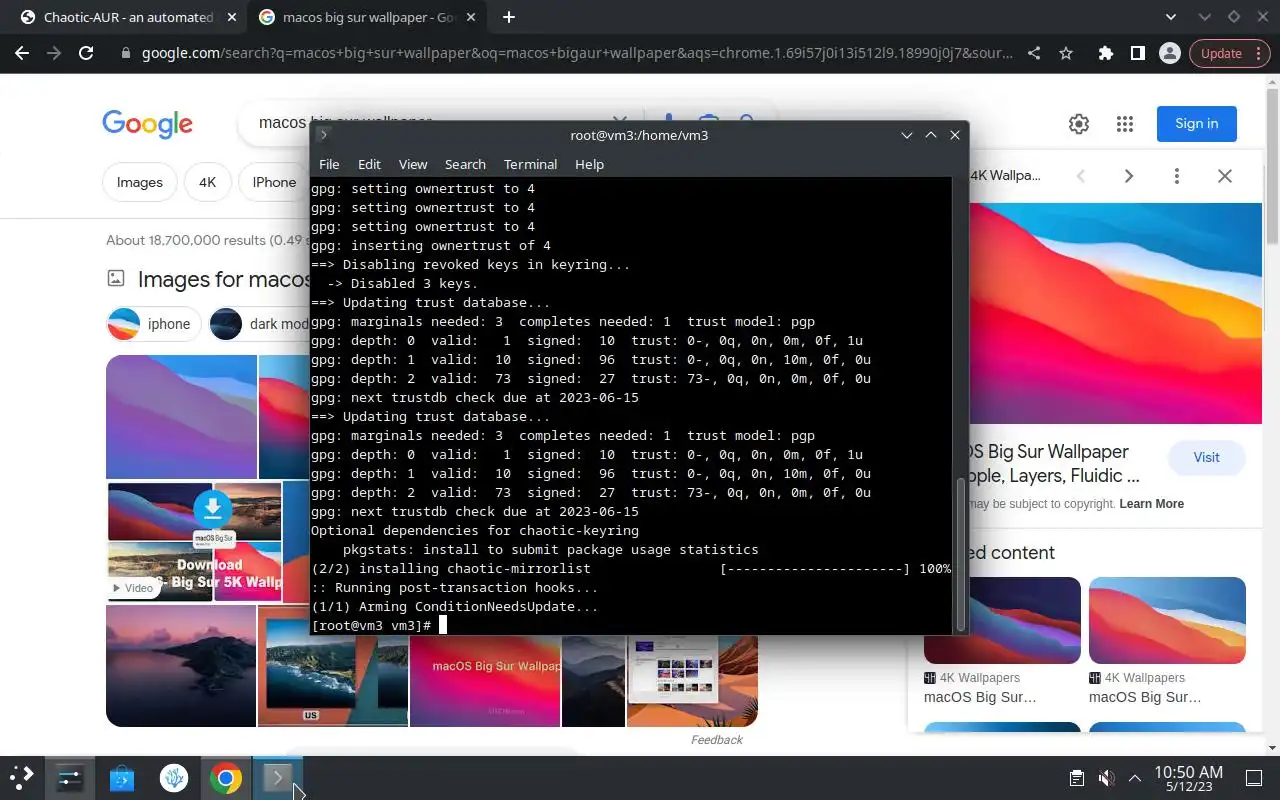
Task: Click the Visit button in preview
Action: tap(1206, 457)
